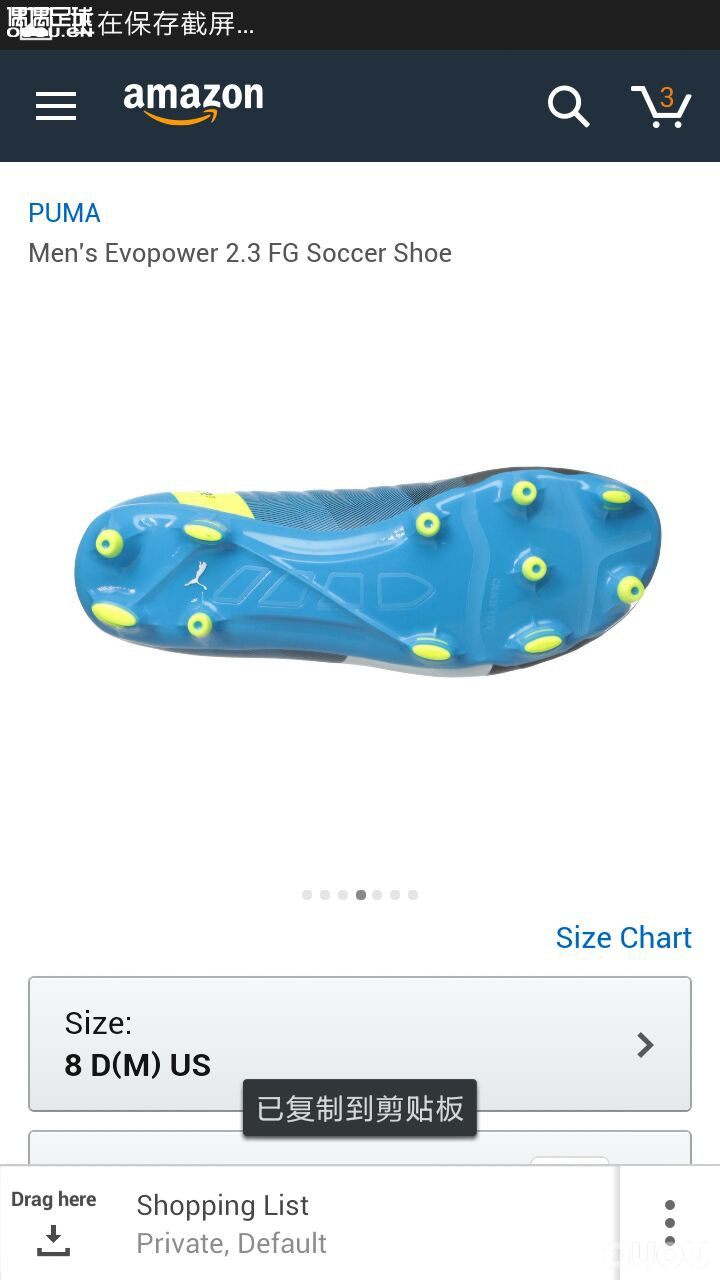Open the hamburger navigation menu
This screenshot has width=720, height=1280.
(56, 106)
